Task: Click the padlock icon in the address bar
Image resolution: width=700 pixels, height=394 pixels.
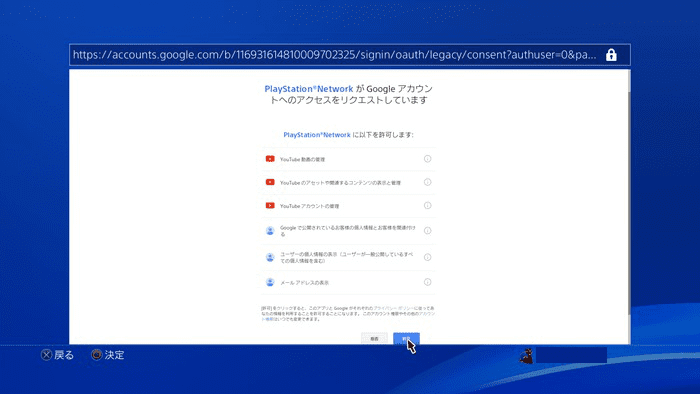Action: pos(611,55)
